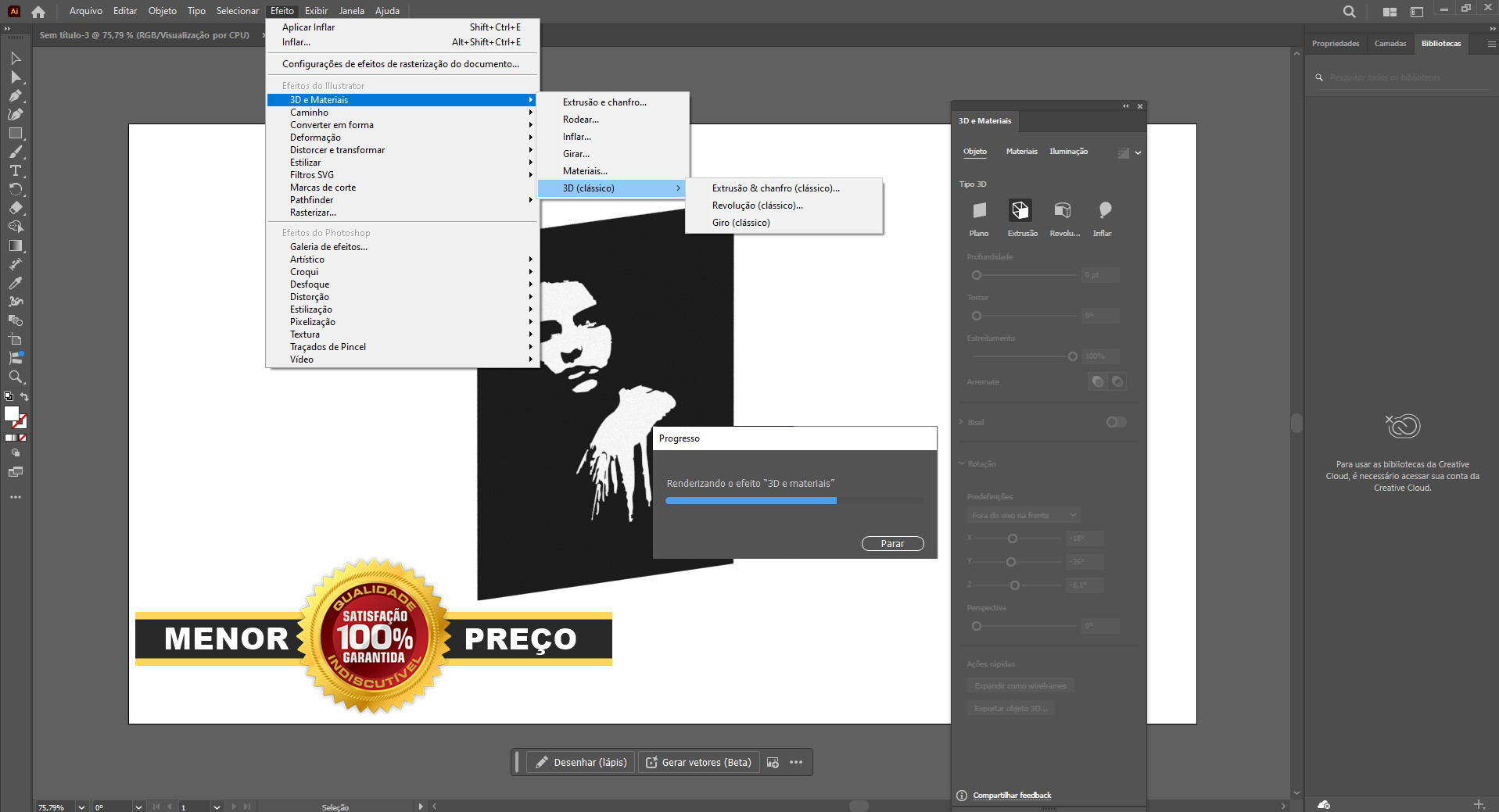Reset default fill and stroke

(x=9, y=397)
